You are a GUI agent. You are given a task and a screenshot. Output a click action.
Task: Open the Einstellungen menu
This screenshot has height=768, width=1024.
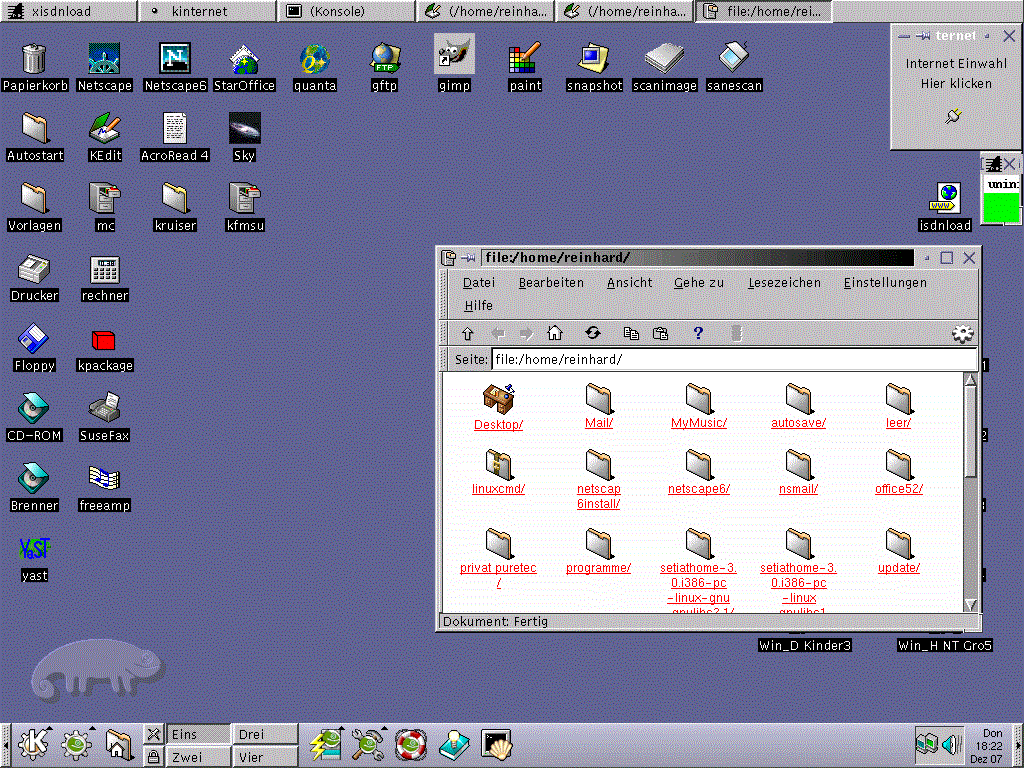click(x=884, y=283)
